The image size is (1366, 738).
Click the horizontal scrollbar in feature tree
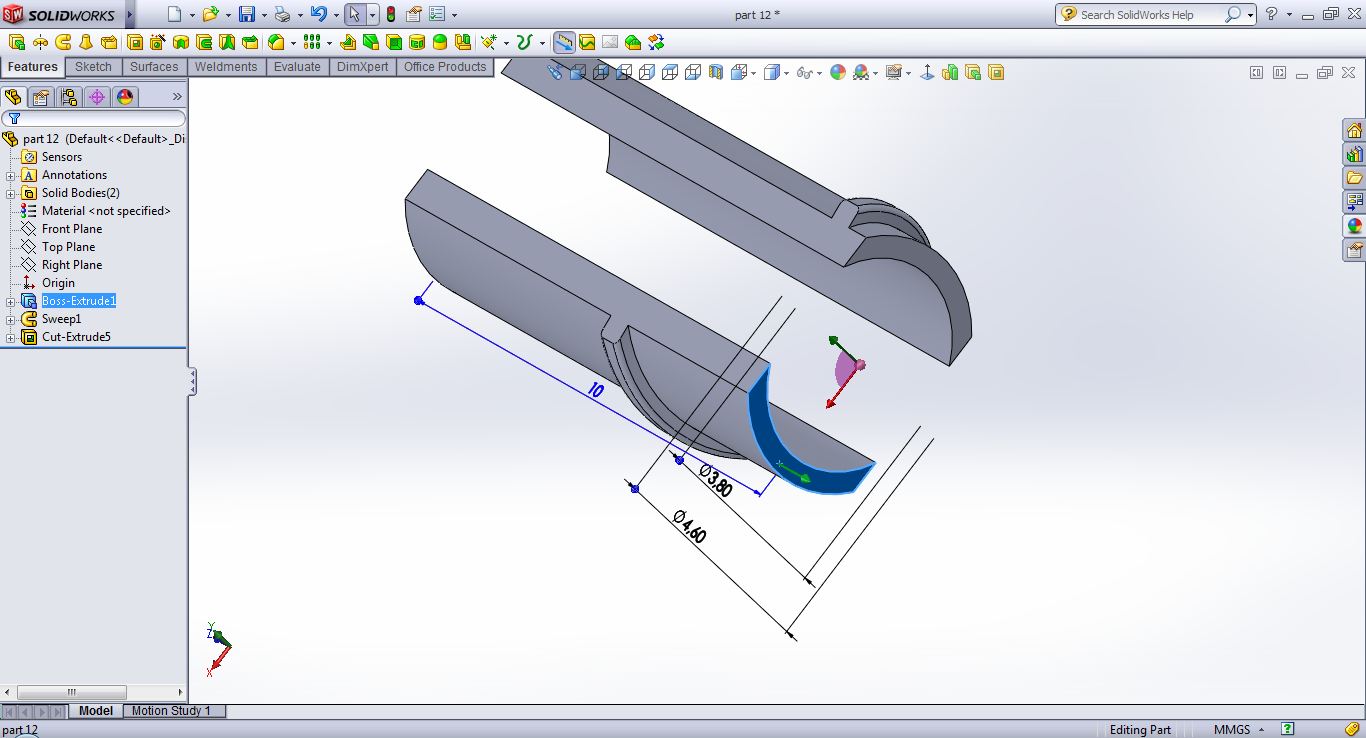72,692
